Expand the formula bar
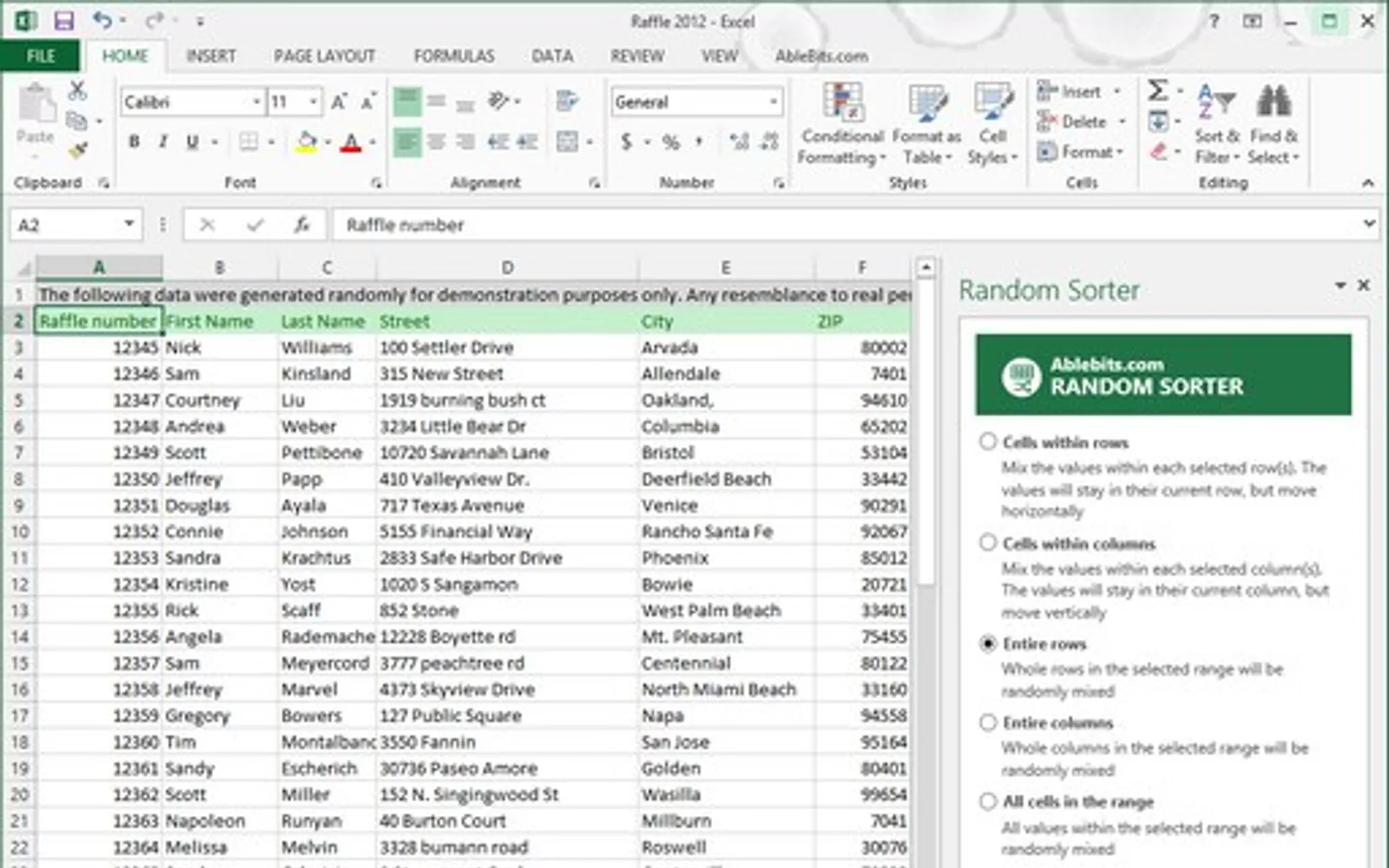Screen dimensions: 1389x868 1369,224
